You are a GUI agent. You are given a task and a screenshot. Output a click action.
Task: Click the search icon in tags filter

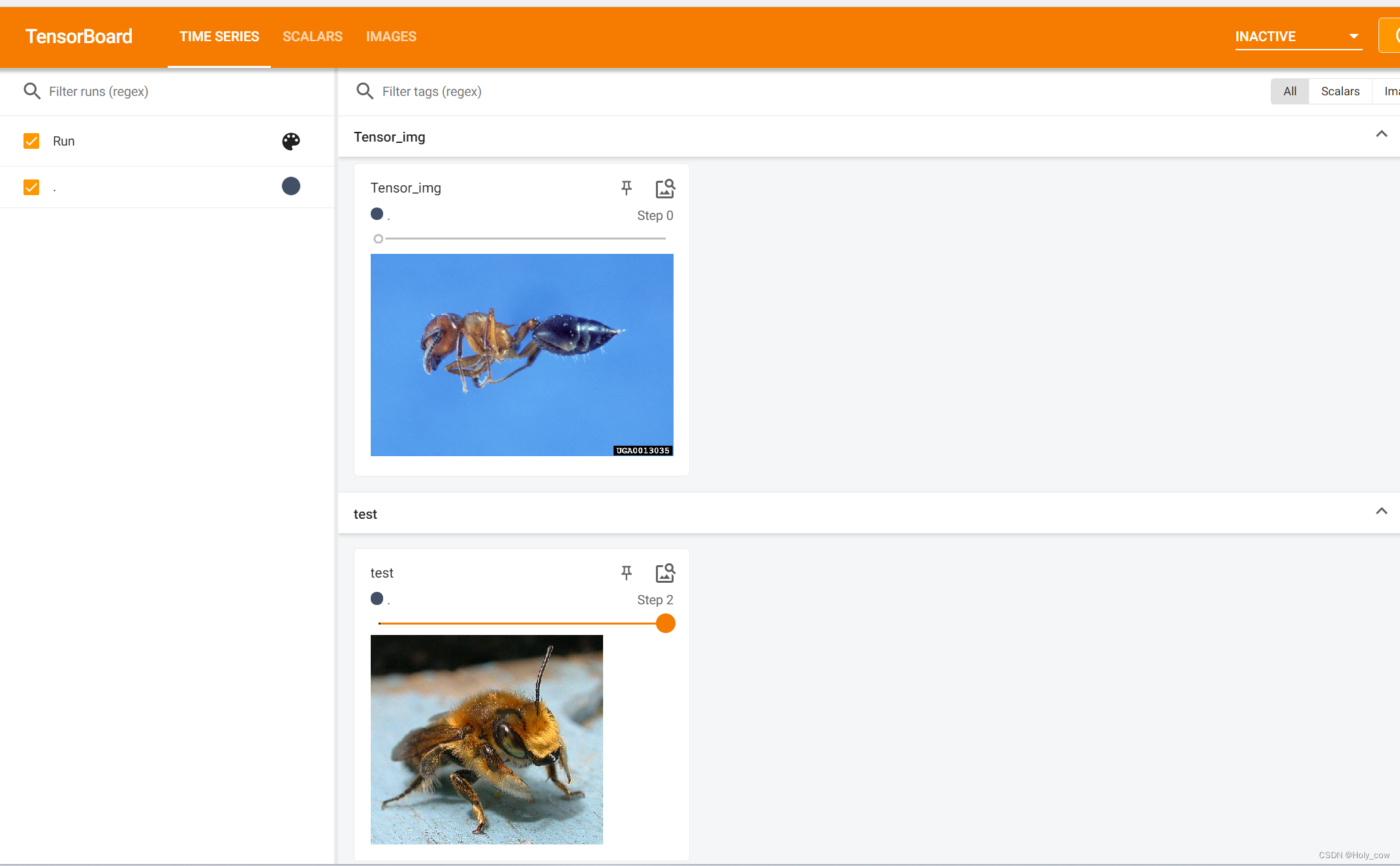pyautogui.click(x=365, y=91)
